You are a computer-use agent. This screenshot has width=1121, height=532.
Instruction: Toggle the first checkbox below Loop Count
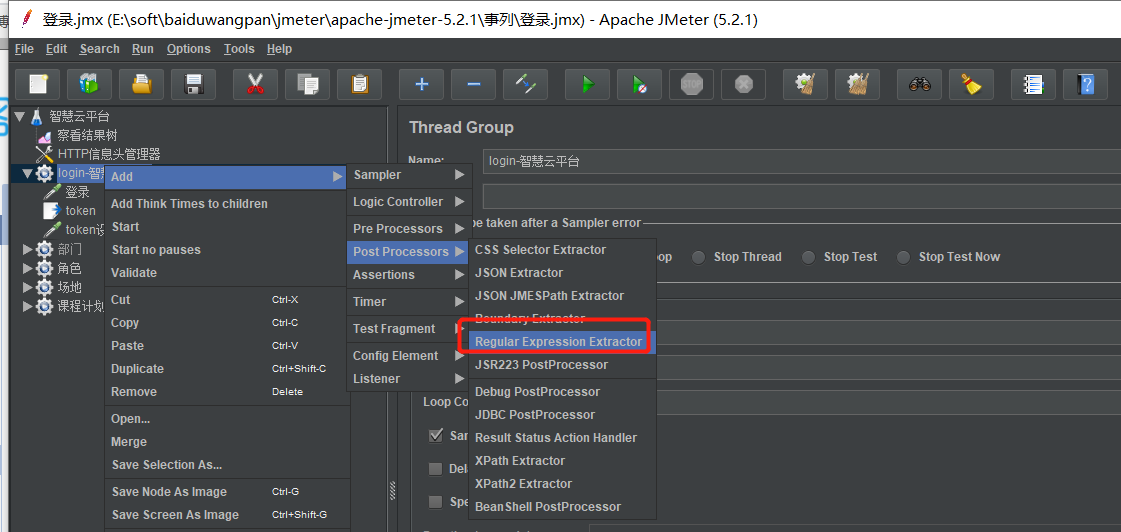pos(435,435)
